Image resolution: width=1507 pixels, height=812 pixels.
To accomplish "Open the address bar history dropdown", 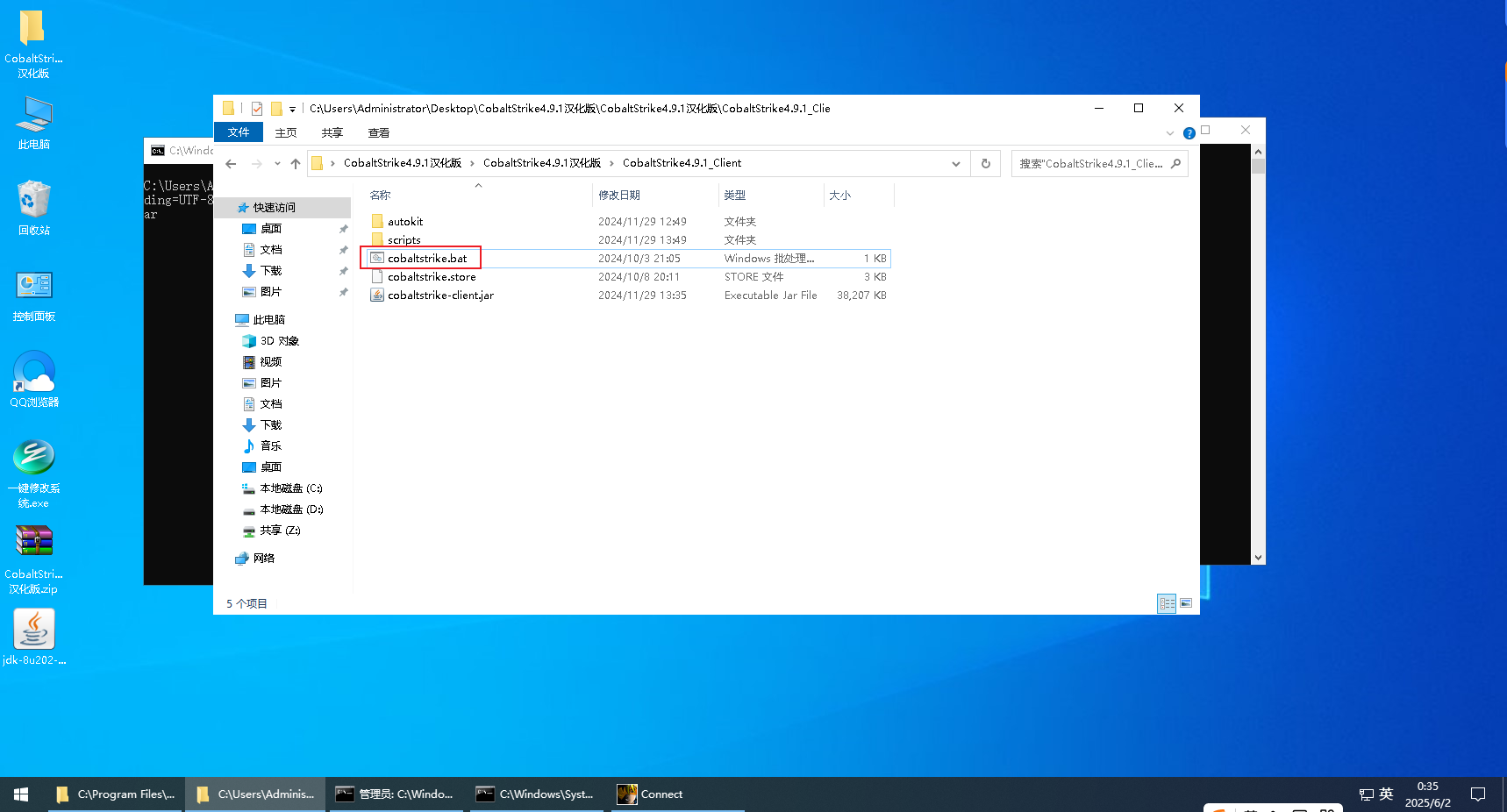I will pyautogui.click(x=956, y=164).
